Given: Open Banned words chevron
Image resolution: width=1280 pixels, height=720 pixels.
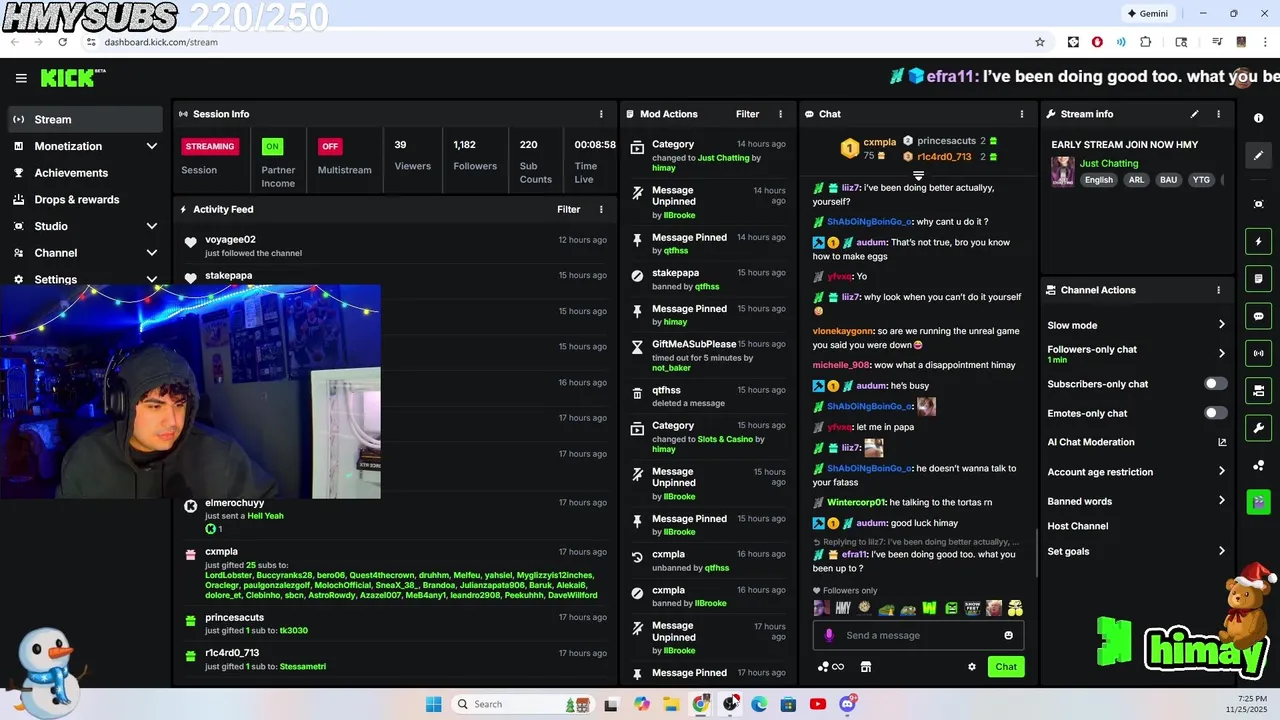Looking at the screenshot, I should click(x=1221, y=501).
